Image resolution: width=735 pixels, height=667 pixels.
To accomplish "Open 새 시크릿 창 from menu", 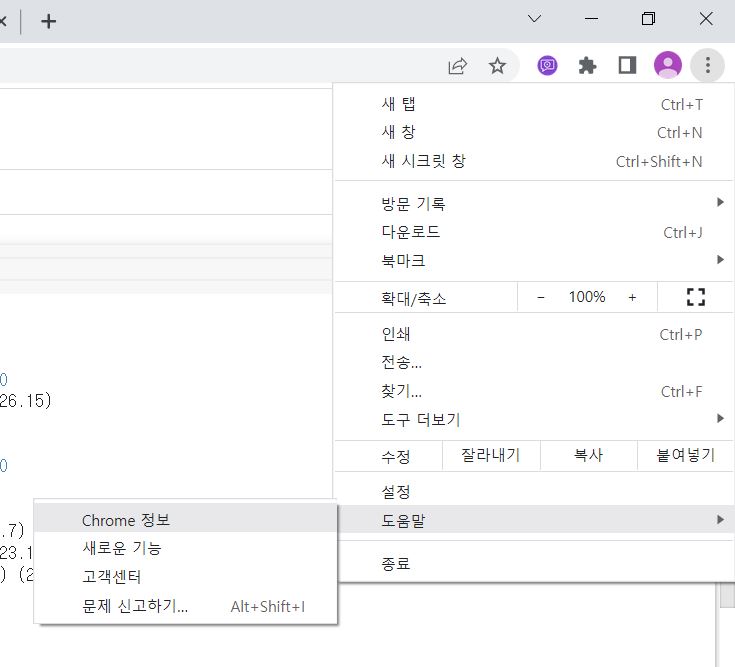I will [x=534, y=161].
